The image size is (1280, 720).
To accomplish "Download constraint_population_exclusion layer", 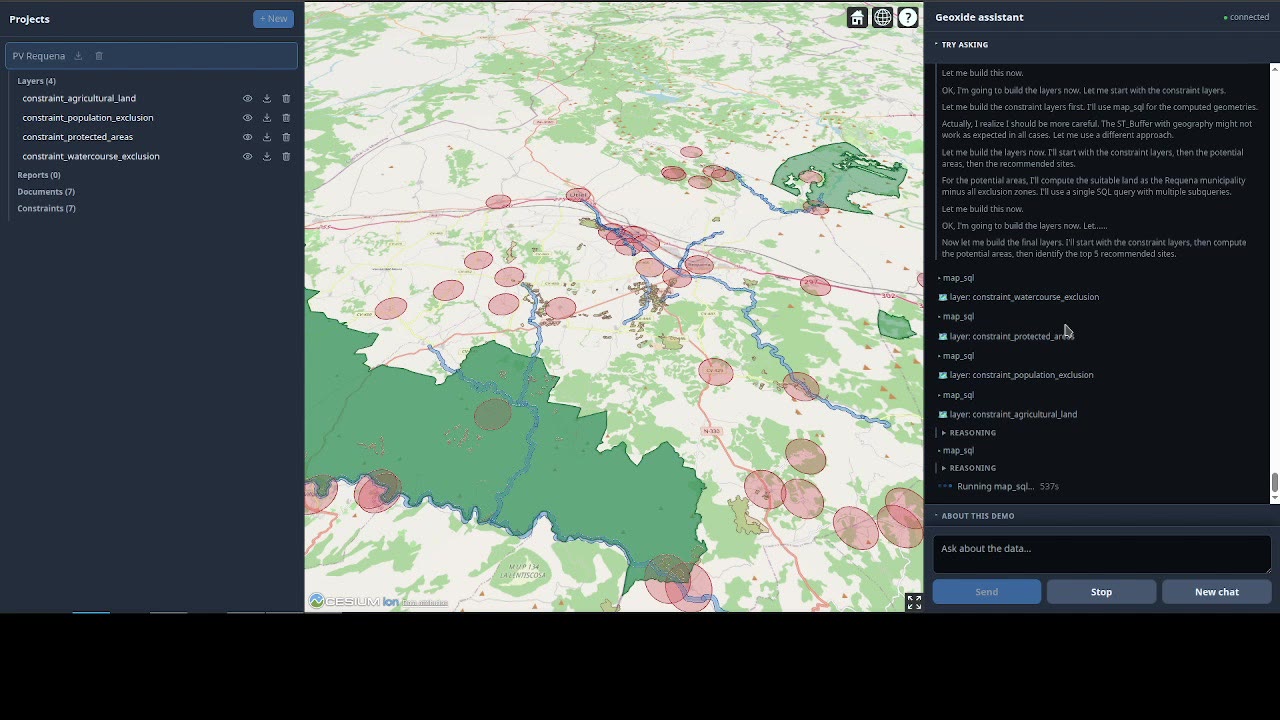I will tap(267, 118).
